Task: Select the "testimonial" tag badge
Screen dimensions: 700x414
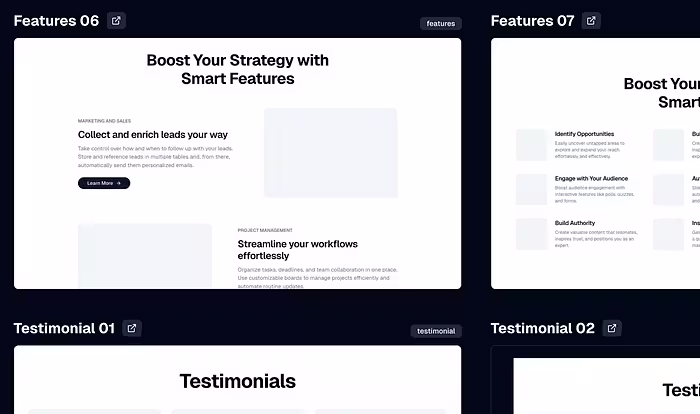Action: click(436, 331)
